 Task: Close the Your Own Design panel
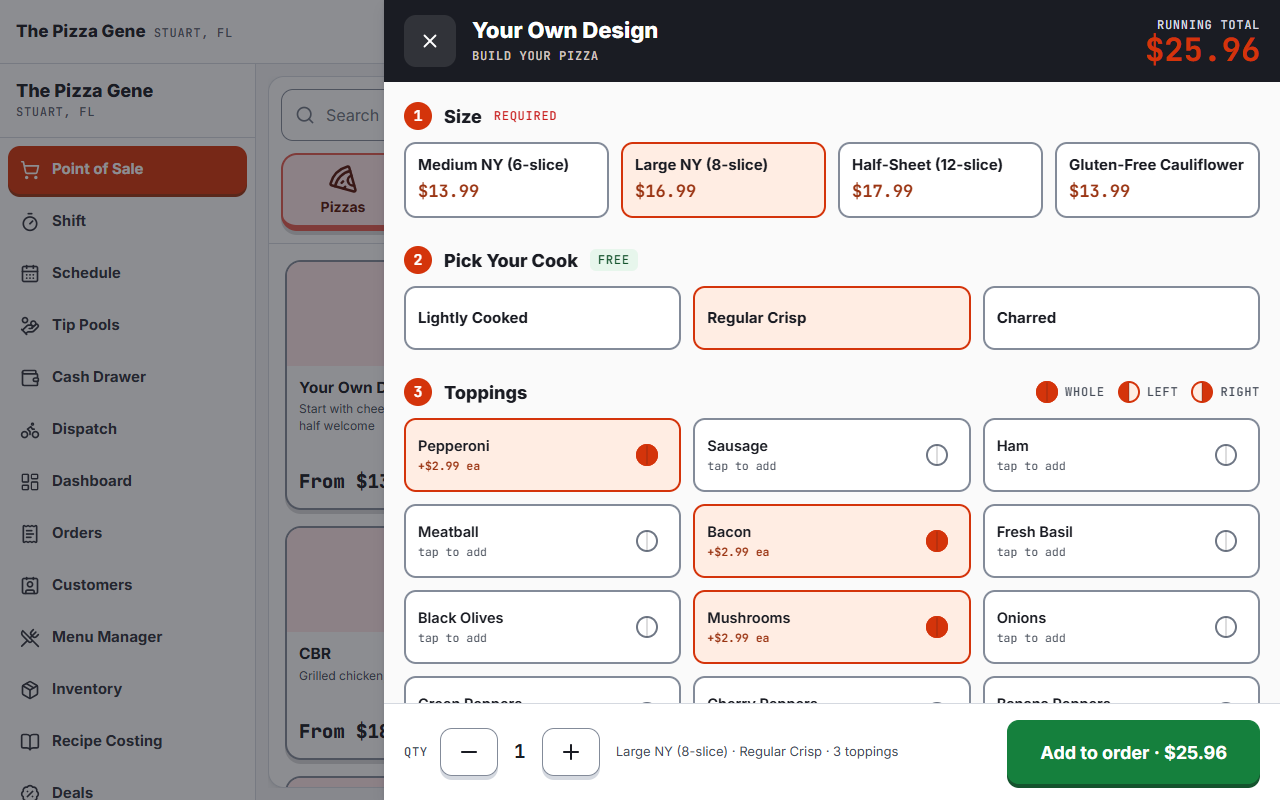point(430,41)
